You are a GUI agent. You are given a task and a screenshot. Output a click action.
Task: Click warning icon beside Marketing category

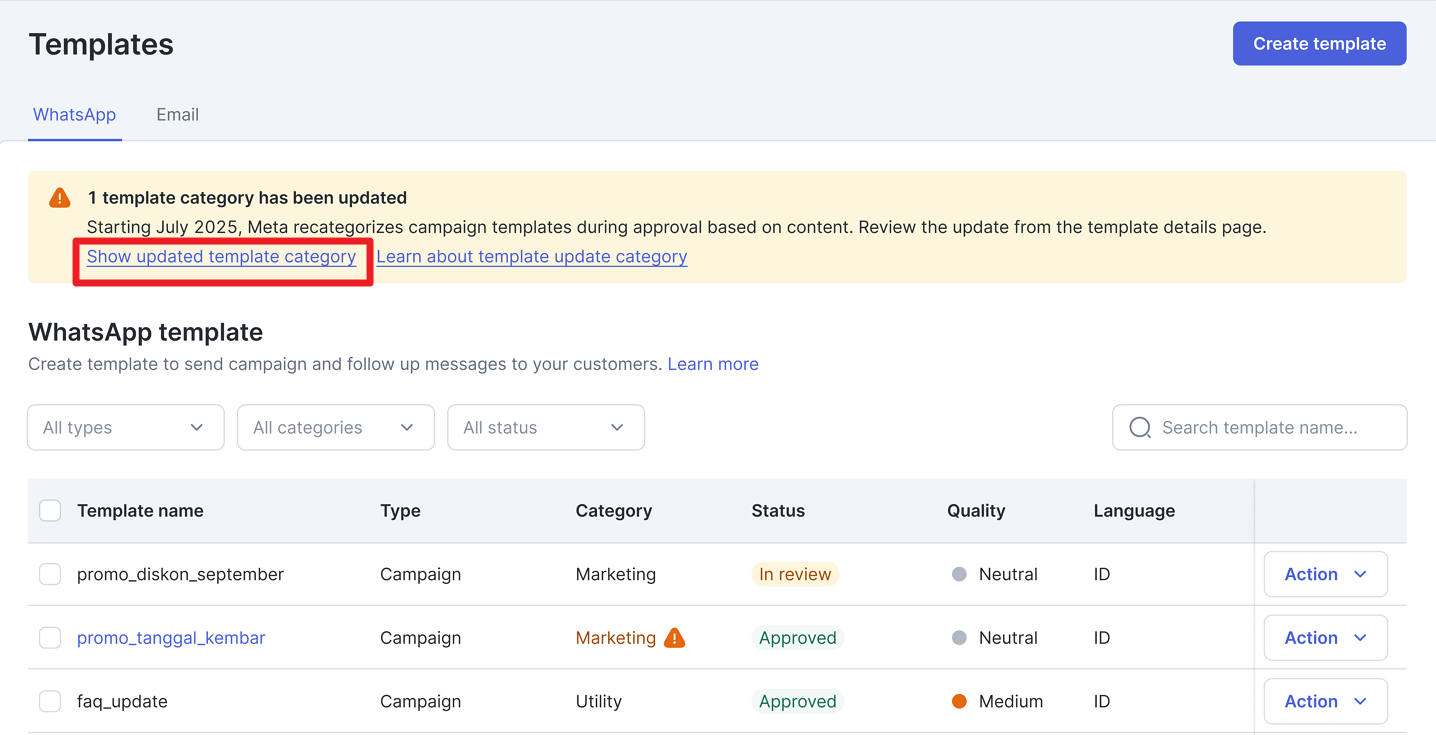675,638
